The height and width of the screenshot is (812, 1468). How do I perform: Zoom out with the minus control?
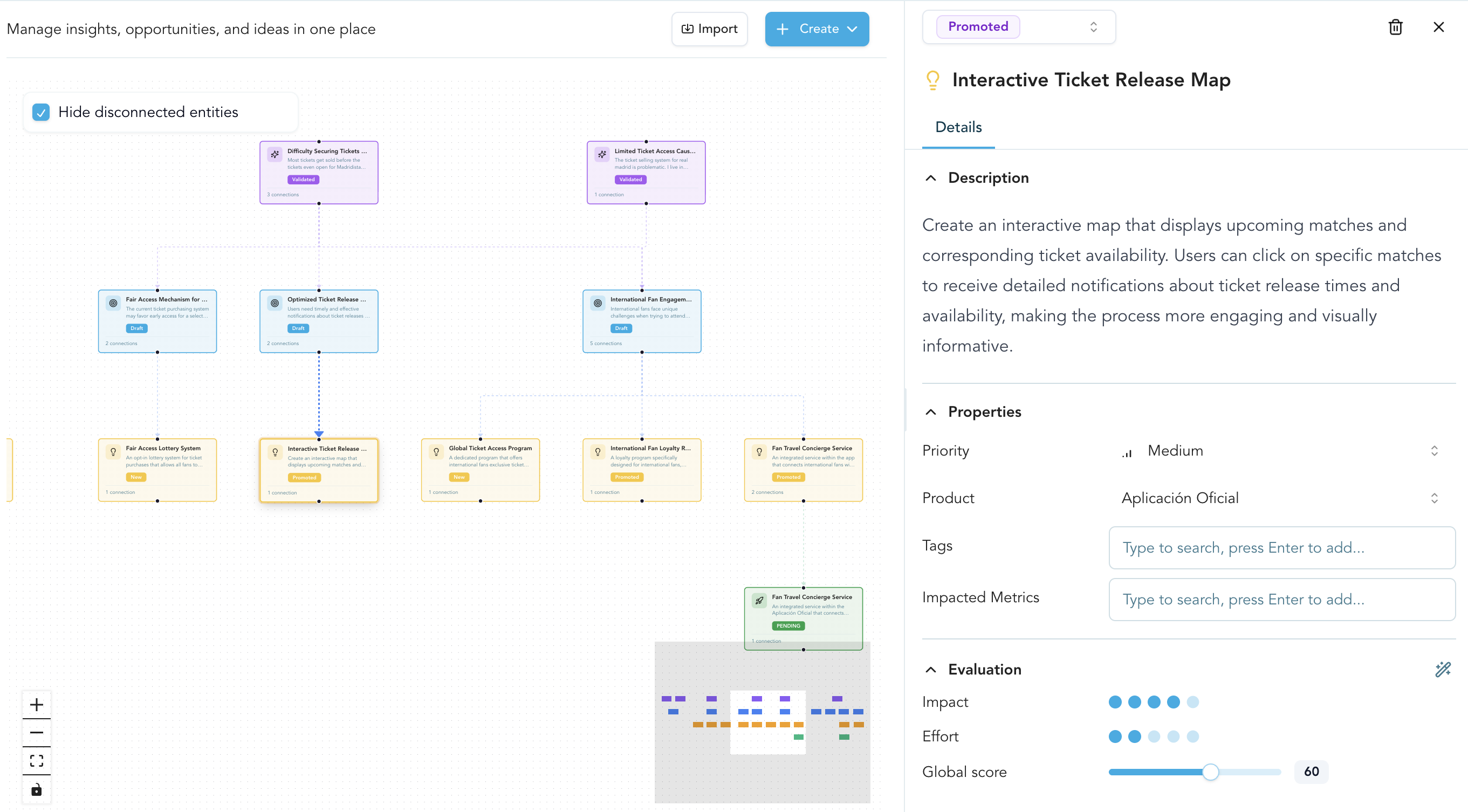[37, 733]
